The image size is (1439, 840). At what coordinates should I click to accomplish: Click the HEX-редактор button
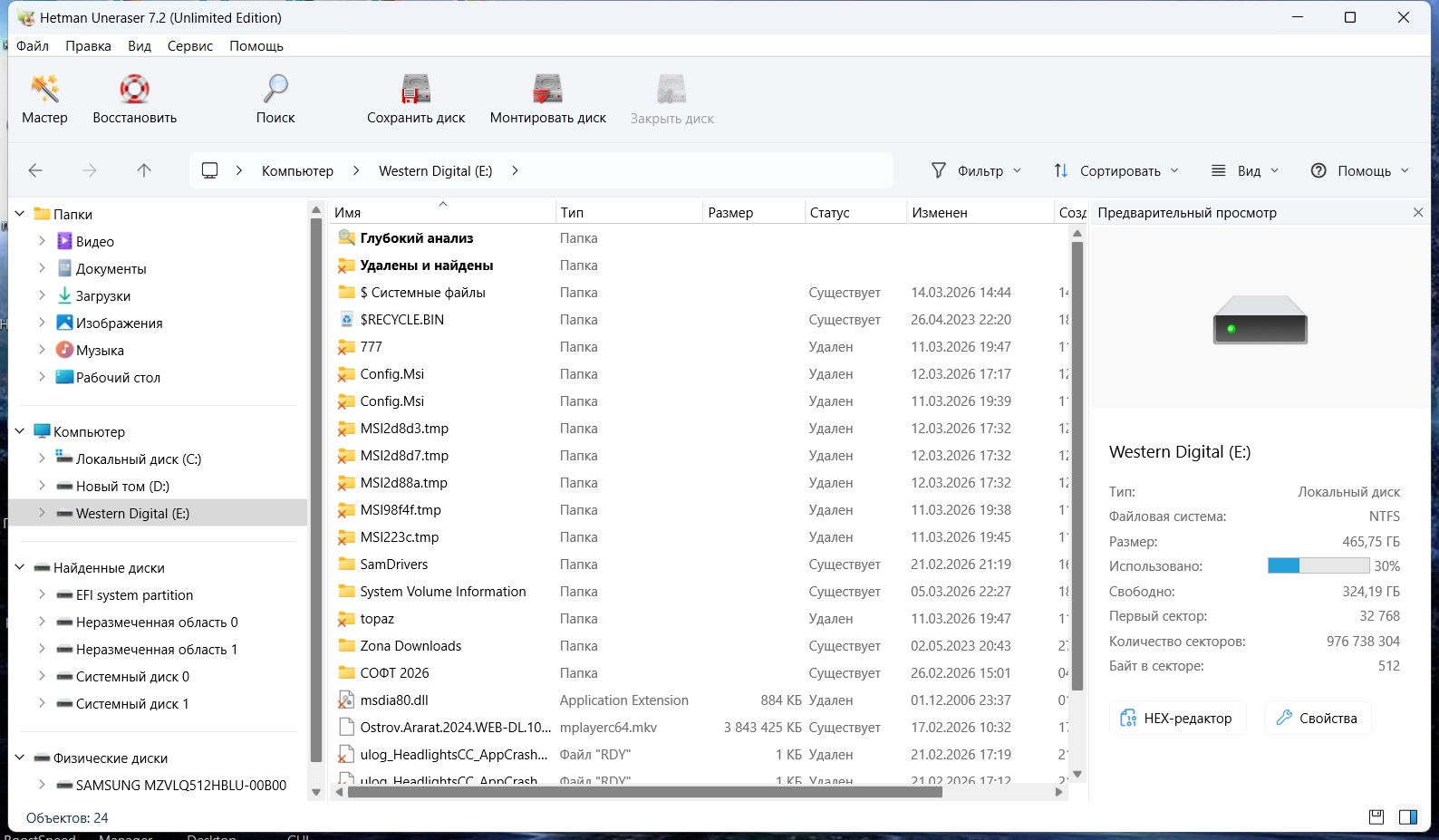[x=1176, y=719]
